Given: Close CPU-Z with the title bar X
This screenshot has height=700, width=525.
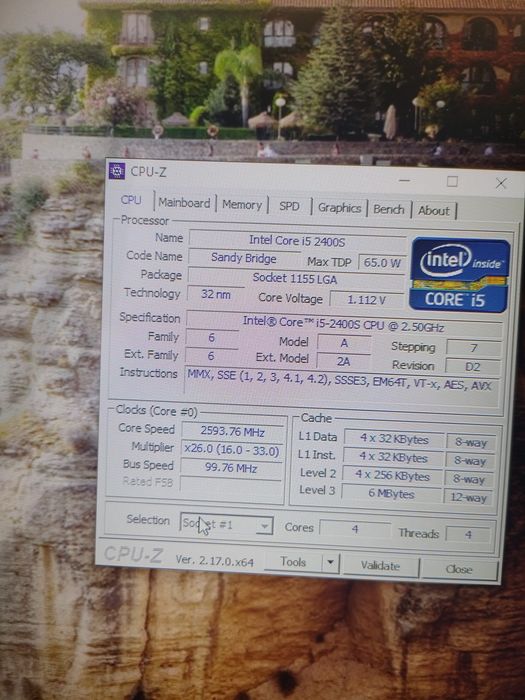Looking at the screenshot, I should pos(500,183).
